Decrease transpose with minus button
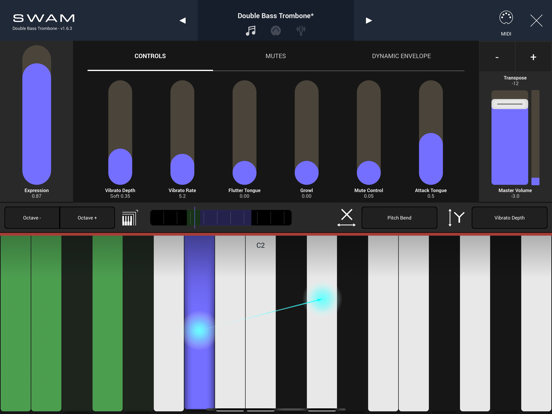Screen dimensions: 552x414 [x=497, y=57]
